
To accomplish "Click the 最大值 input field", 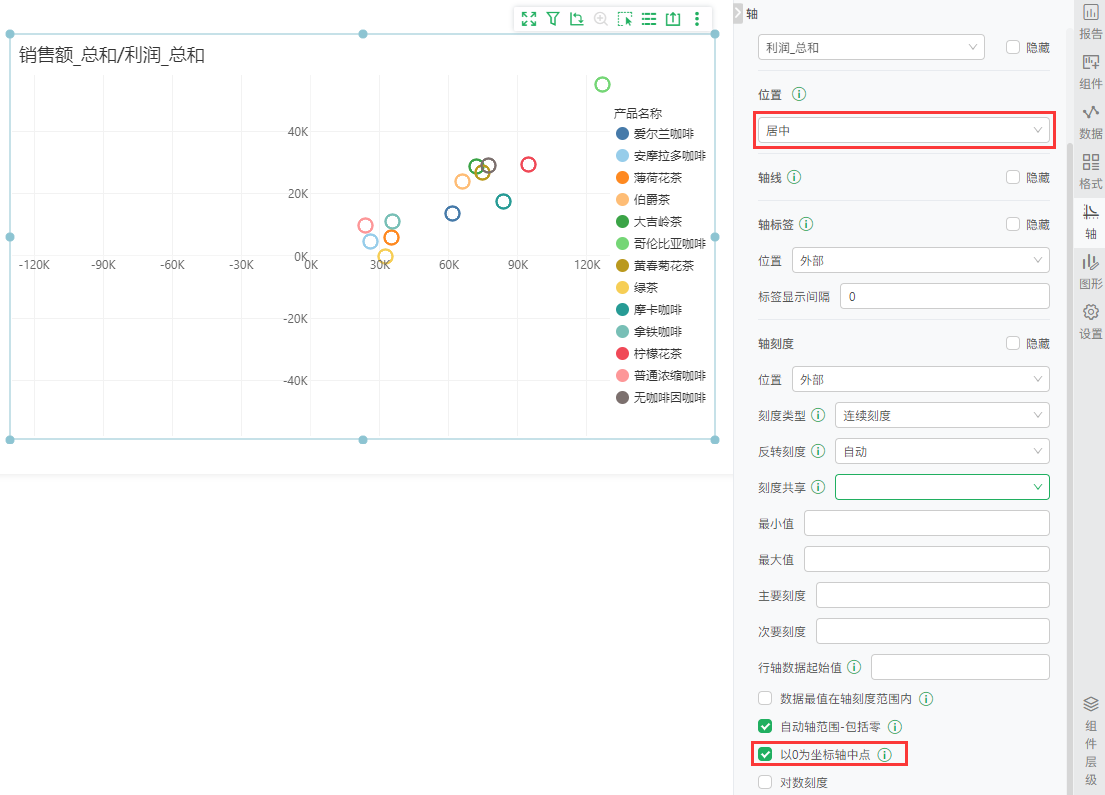I will click(927, 559).
